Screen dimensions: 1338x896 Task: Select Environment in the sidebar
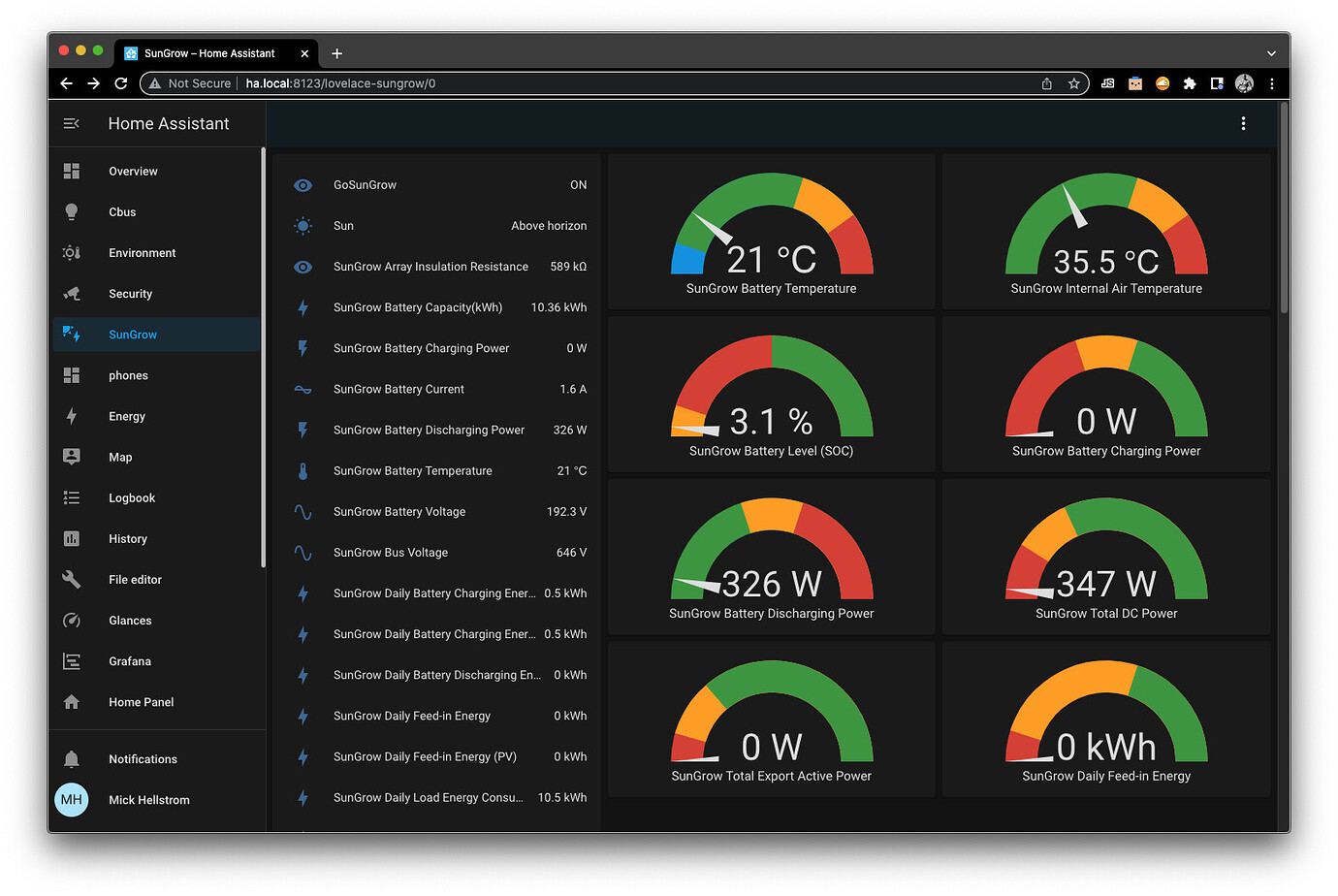(155, 253)
